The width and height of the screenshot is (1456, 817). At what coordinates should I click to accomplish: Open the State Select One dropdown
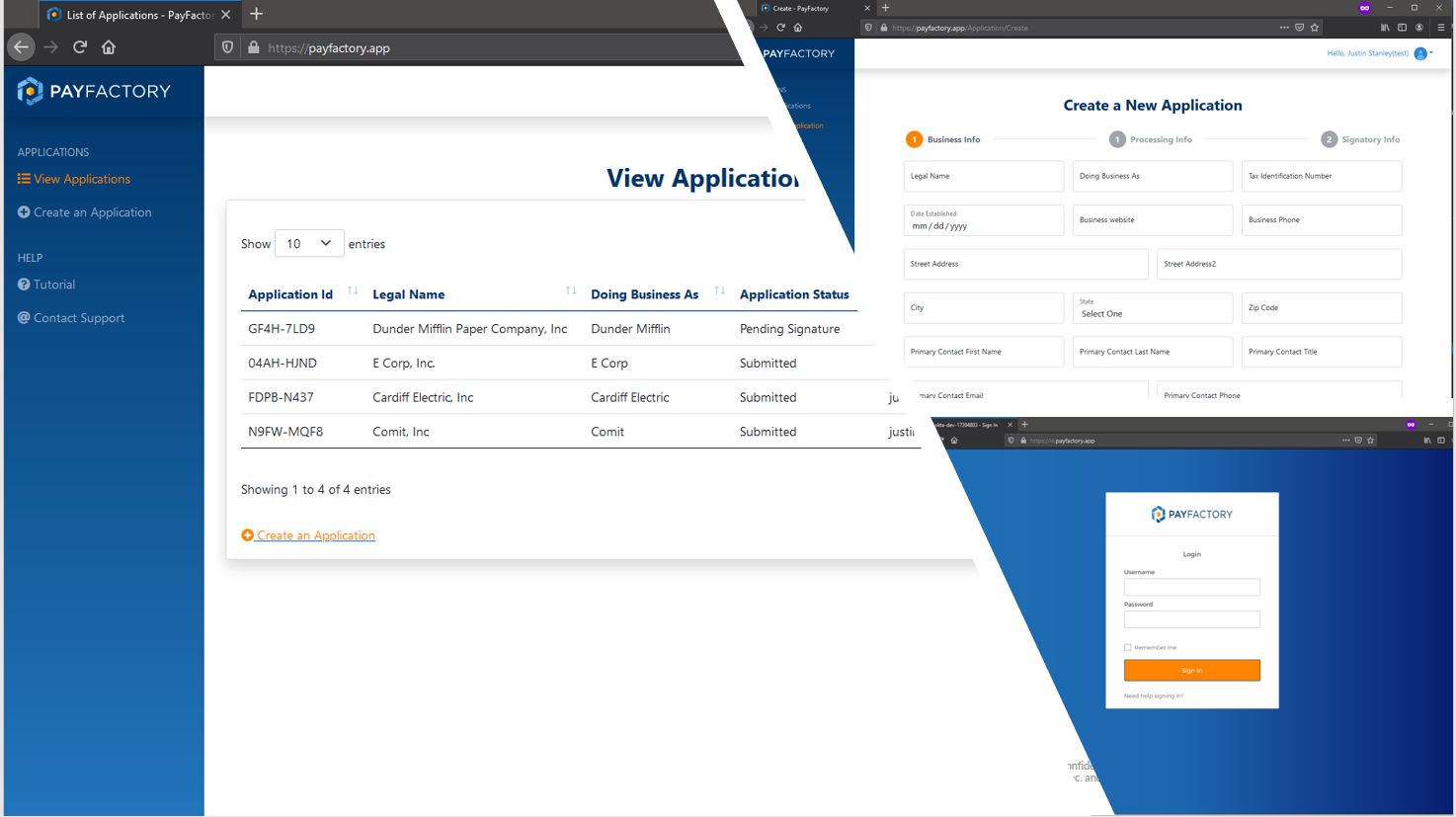pyautogui.click(x=1153, y=308)
